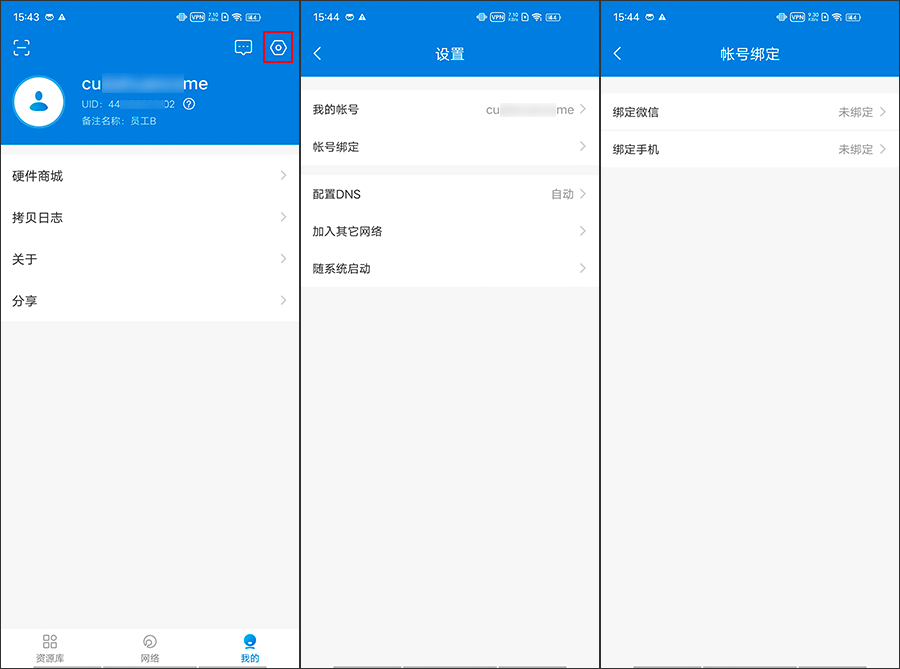Open the QR code scan icon
Viewport: 900px width, 669px height.
[22, 47]
